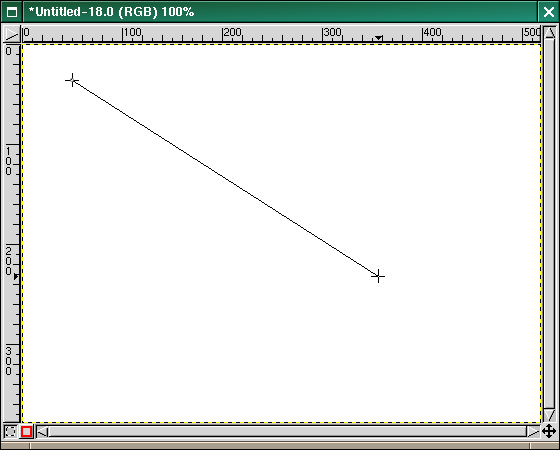Click the vertical scrollbar up arrow

pyautogui.click(x=550, y=33)
